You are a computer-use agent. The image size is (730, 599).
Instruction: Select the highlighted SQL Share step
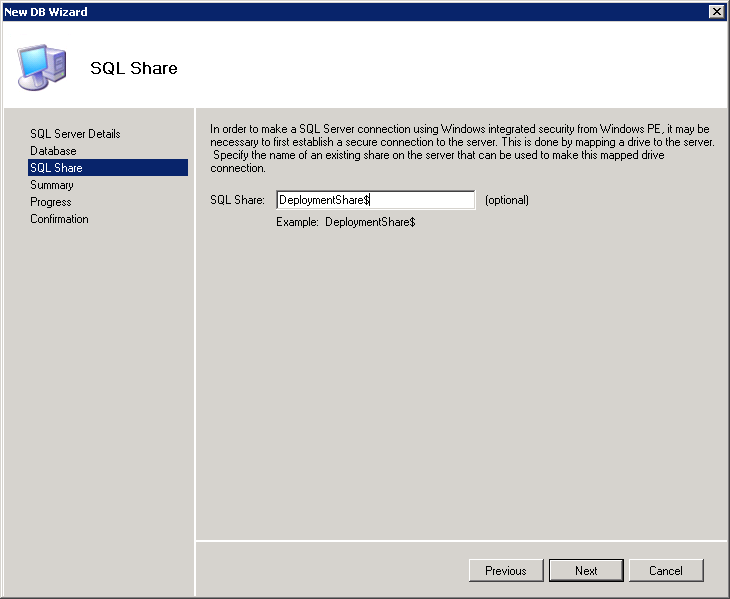point(57,168)
